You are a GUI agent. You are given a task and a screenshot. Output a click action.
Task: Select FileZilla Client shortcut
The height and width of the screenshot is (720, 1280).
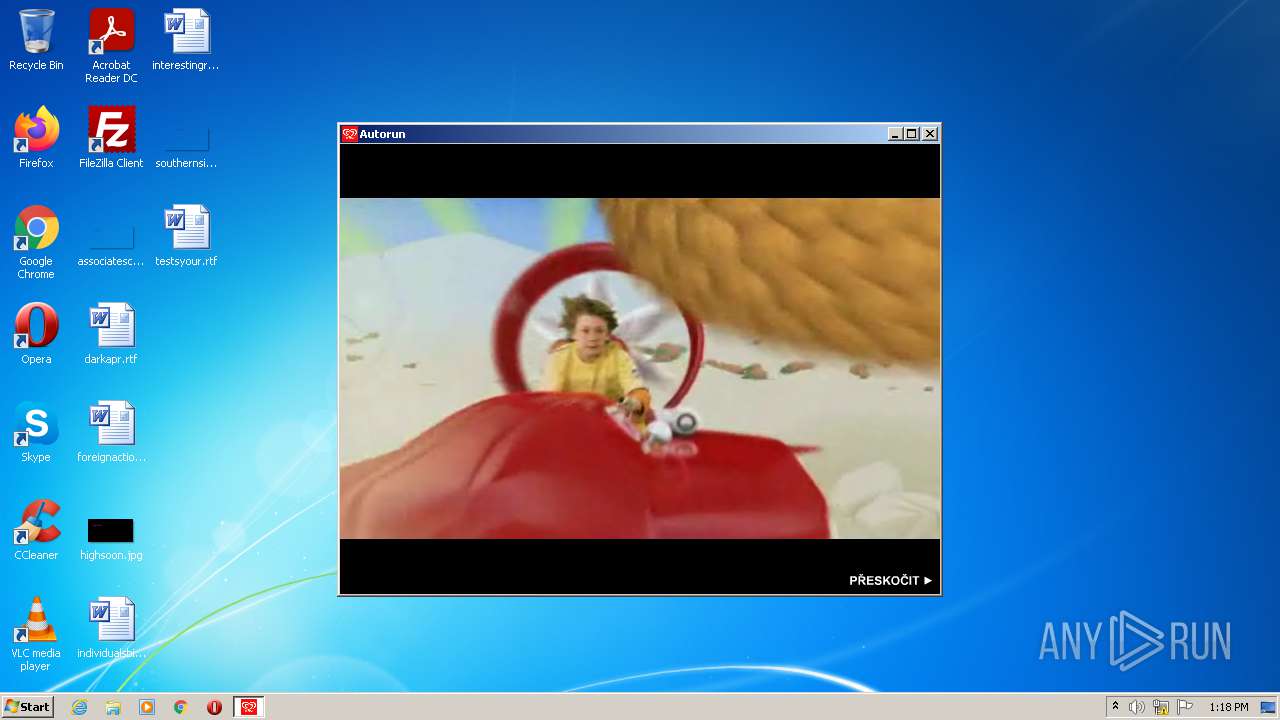point(111,138)
